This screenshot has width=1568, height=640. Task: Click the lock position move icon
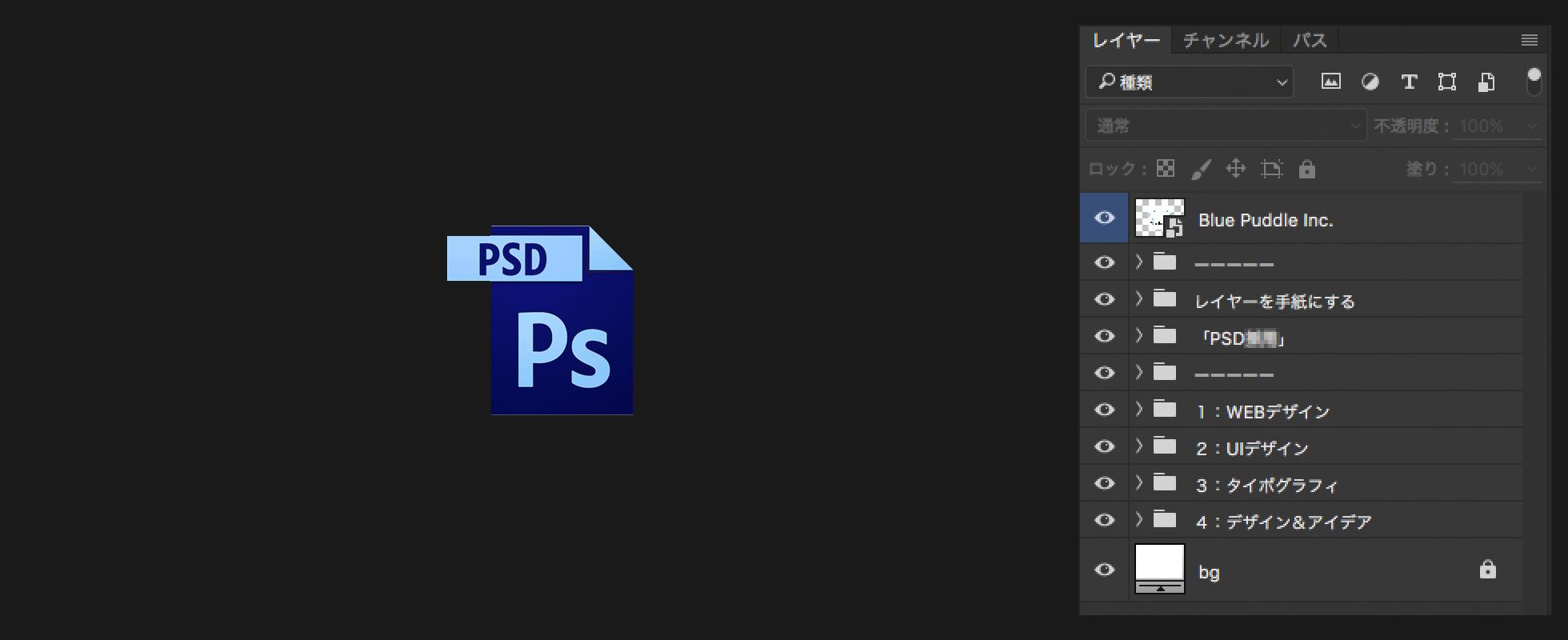[x=1236, y=169]
